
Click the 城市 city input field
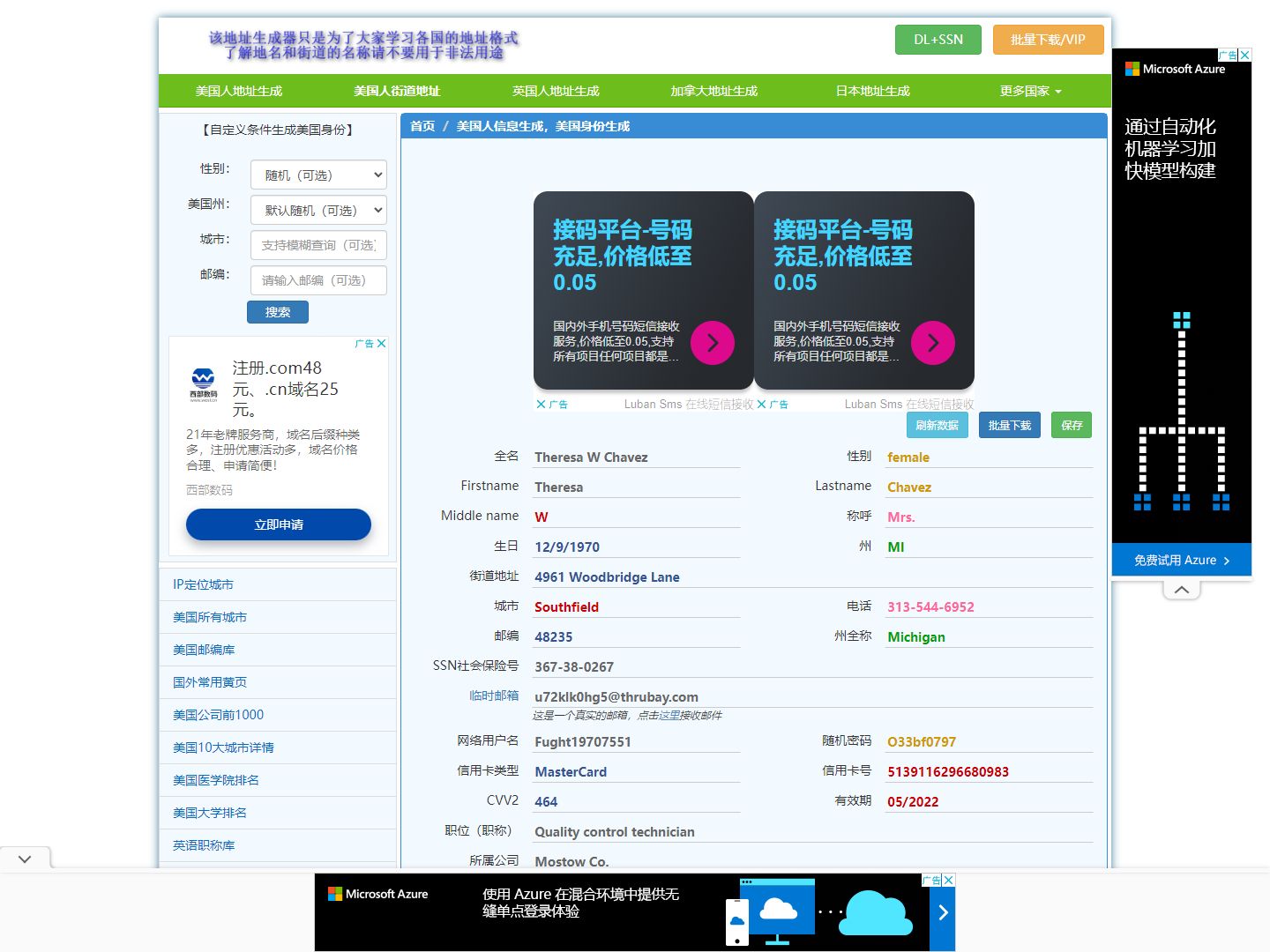click(318, 245)
